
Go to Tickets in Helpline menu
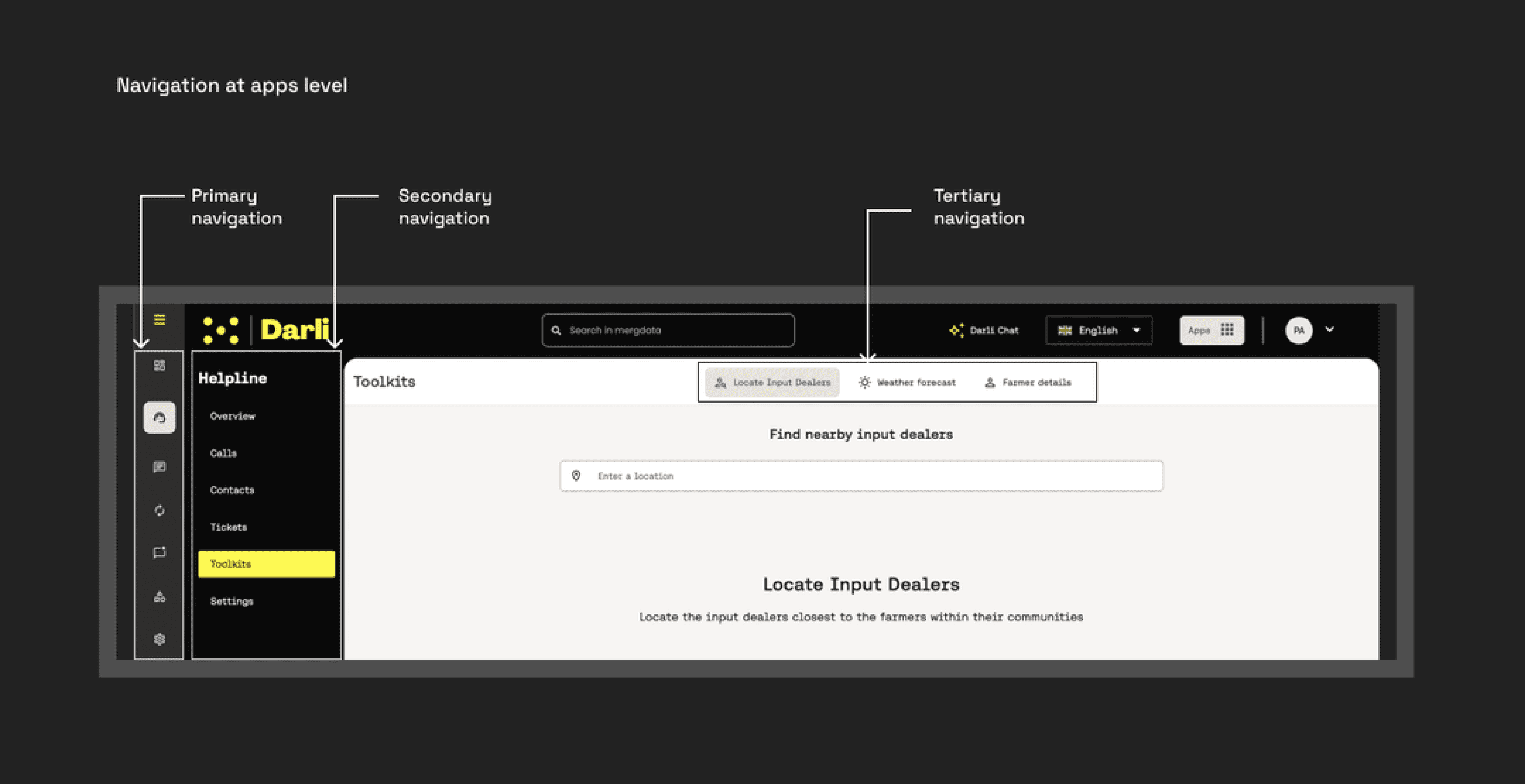coord(228,527)
